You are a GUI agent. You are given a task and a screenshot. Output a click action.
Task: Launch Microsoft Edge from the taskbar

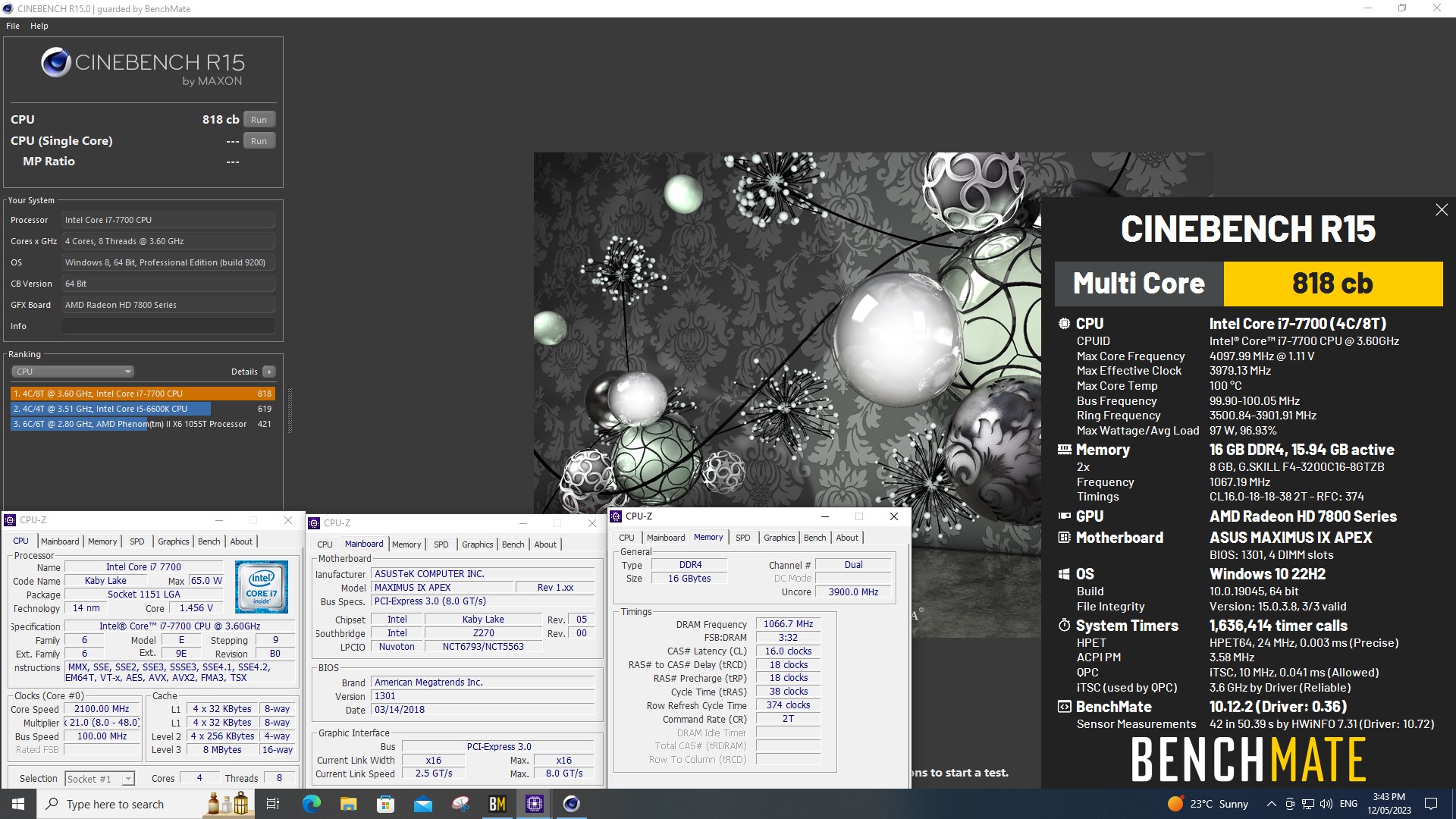[311, 804]
